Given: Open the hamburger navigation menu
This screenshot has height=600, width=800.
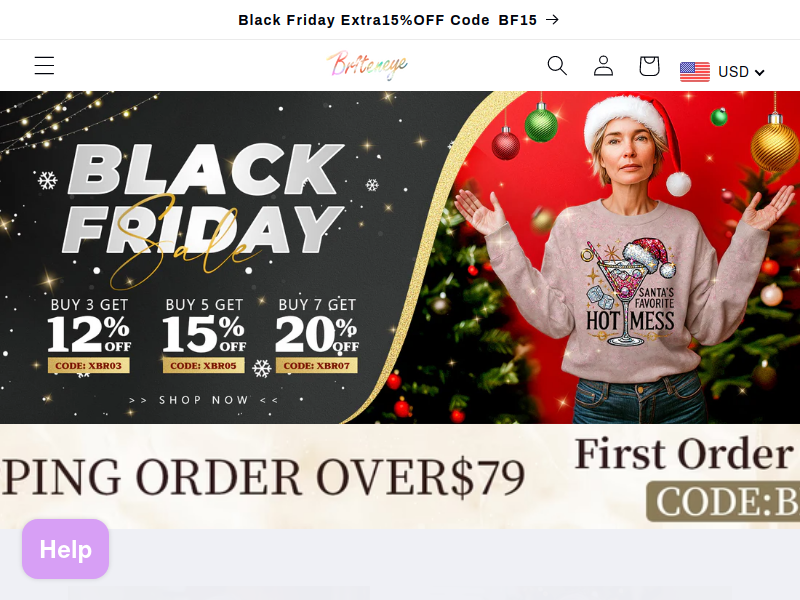Looking at the screenshot, I should 44,66.
